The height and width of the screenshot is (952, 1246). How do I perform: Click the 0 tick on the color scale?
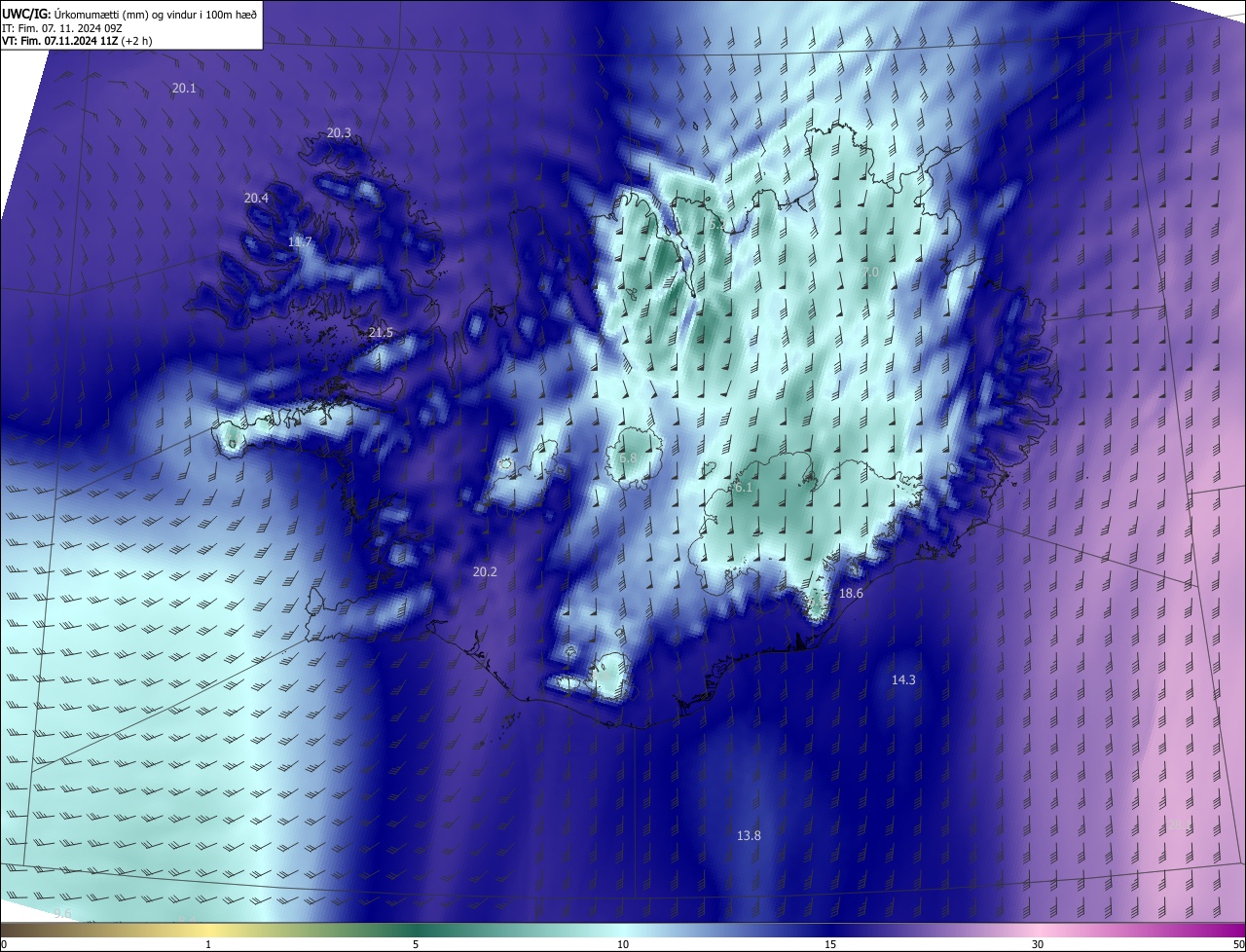click(x=4, y=944)
